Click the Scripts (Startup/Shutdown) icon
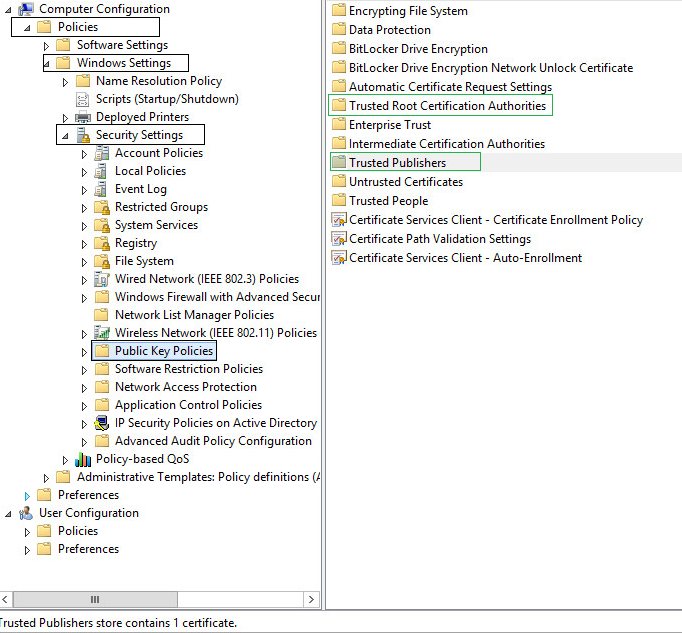 (x=83, y=99)
